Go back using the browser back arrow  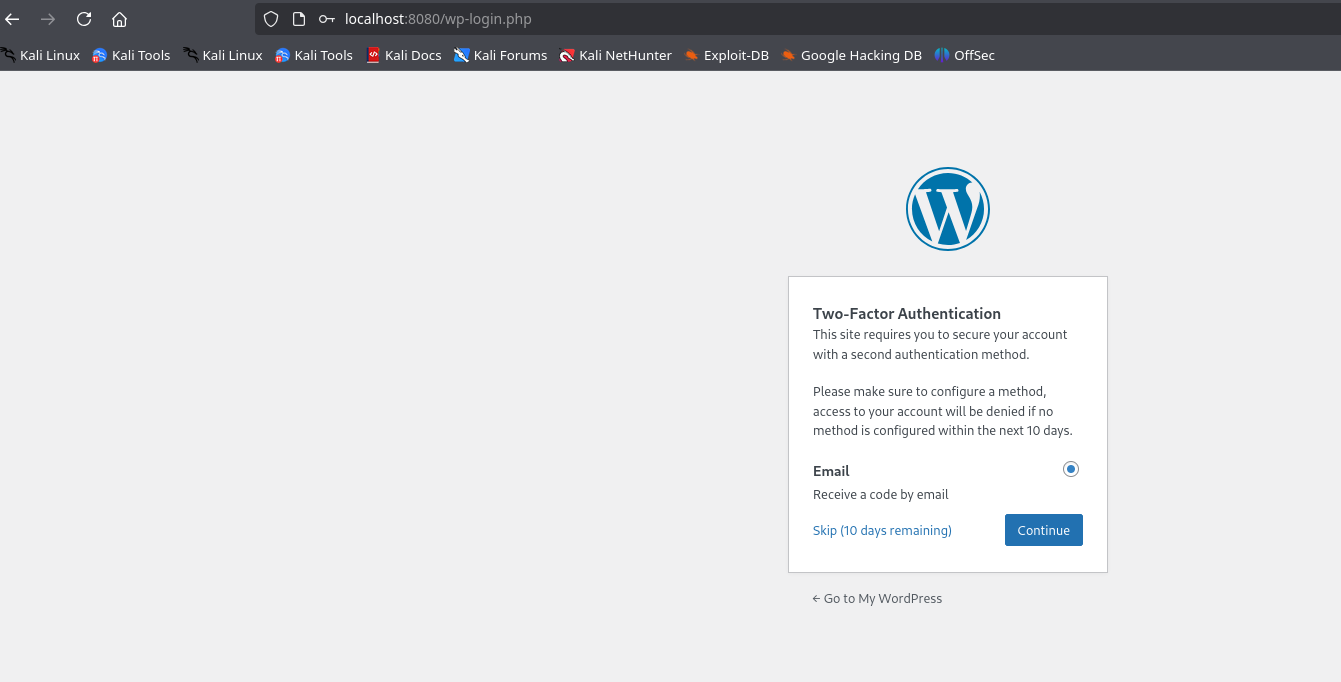point(13,19)
